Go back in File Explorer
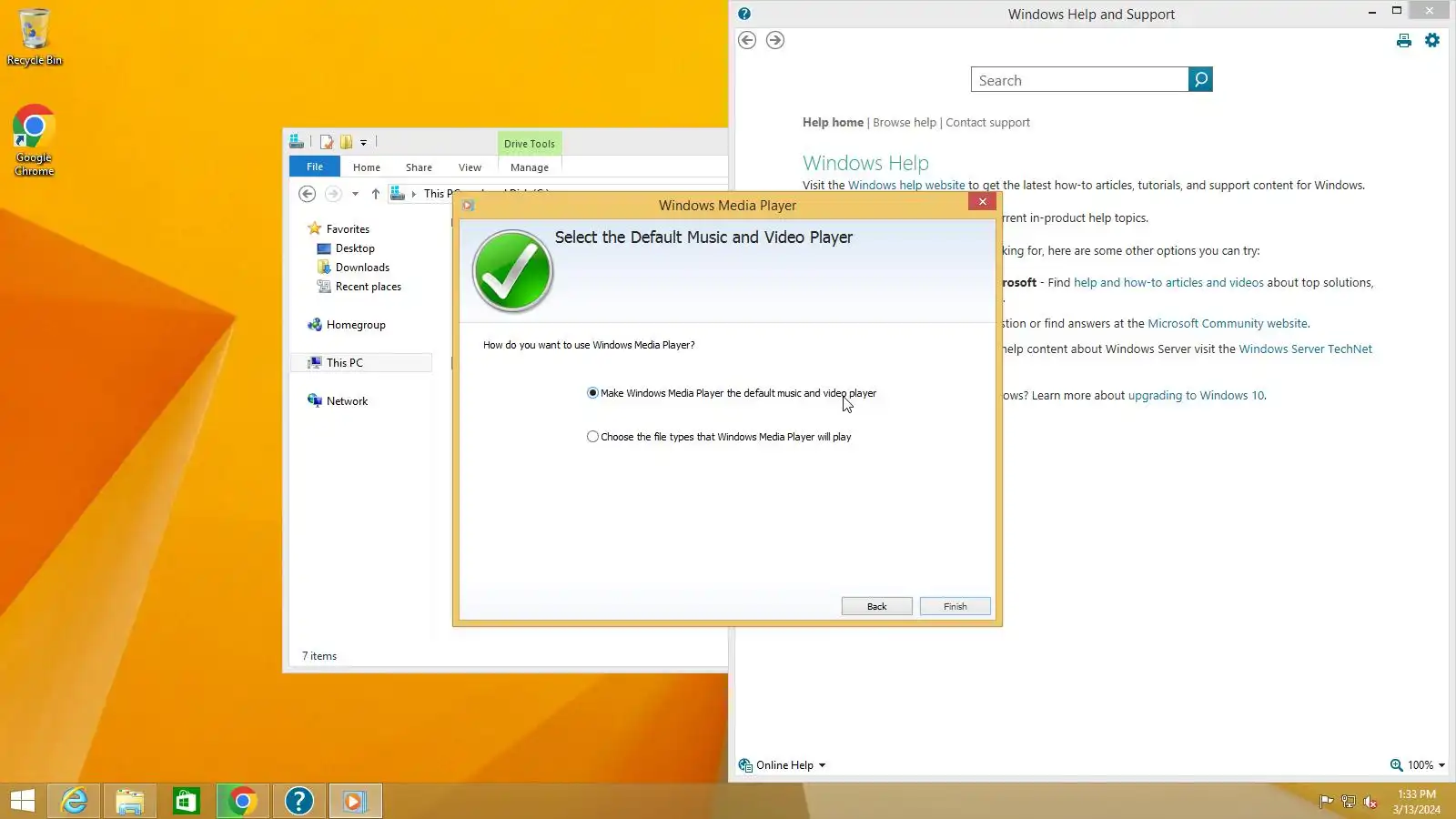Viewport: 1456px width, 819px height. coord(308,194)
